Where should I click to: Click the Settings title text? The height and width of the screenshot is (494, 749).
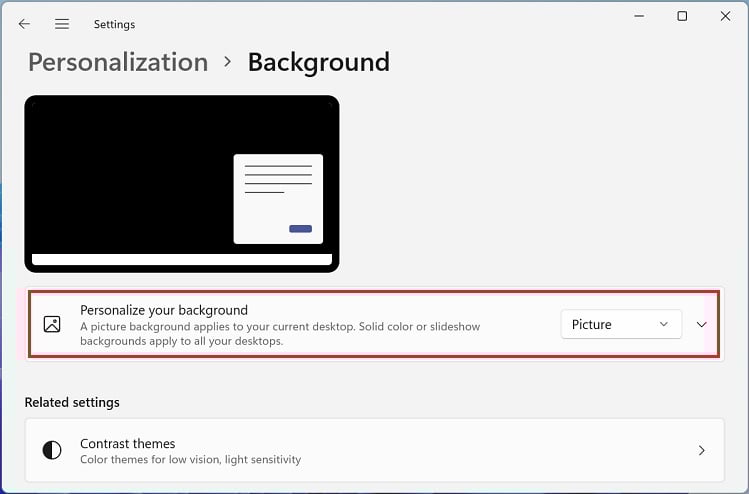[114, 24]
